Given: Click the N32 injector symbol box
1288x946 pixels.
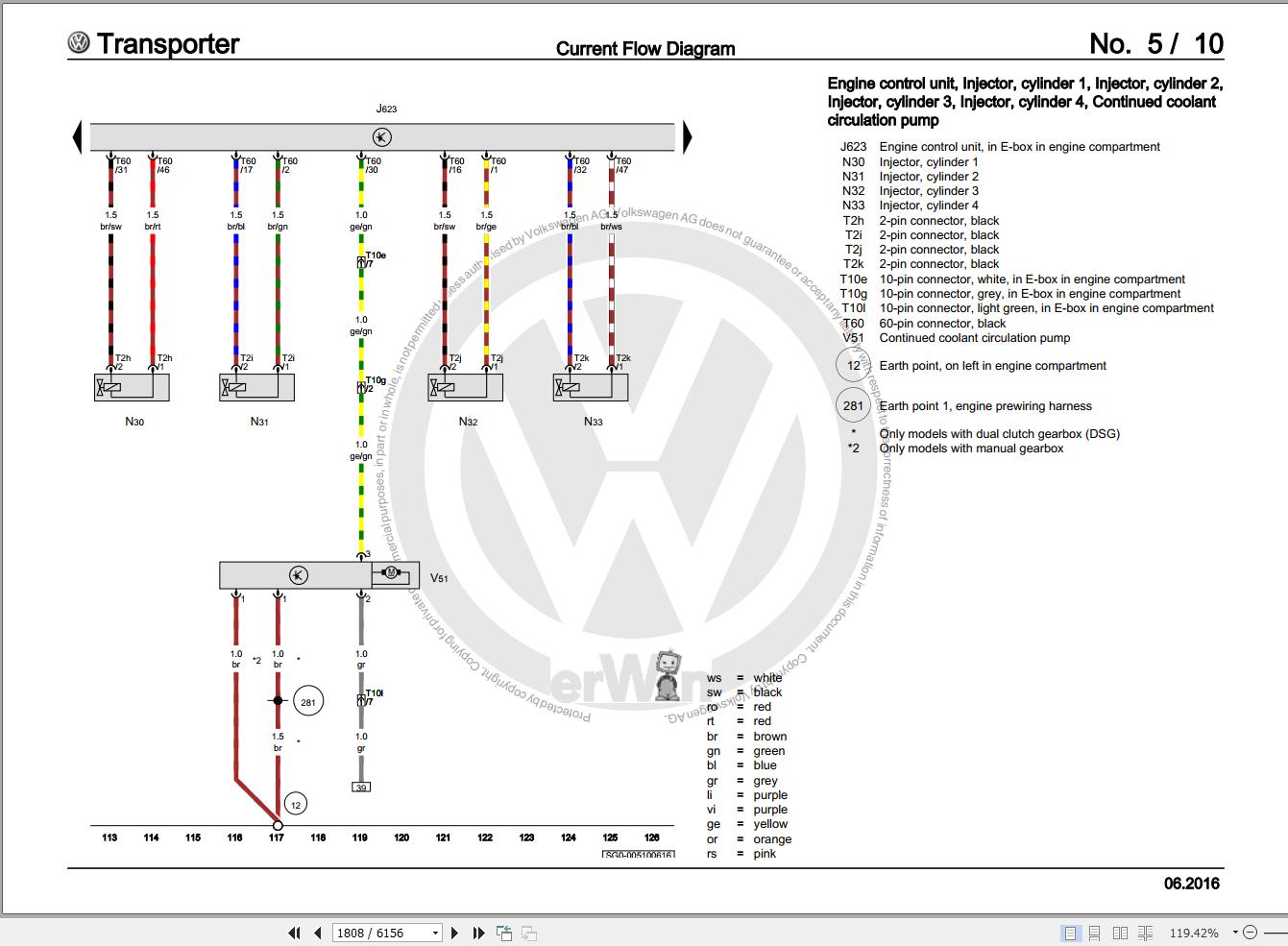Looking at the screenshot, I should (x=466, y=388).
